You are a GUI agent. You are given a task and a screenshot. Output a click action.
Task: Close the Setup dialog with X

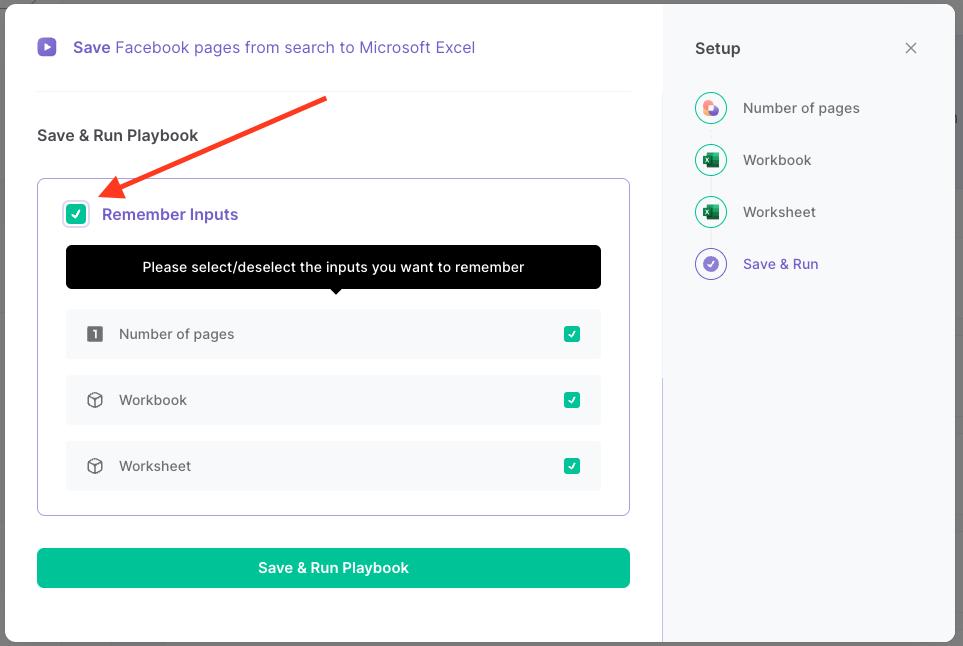911,48
